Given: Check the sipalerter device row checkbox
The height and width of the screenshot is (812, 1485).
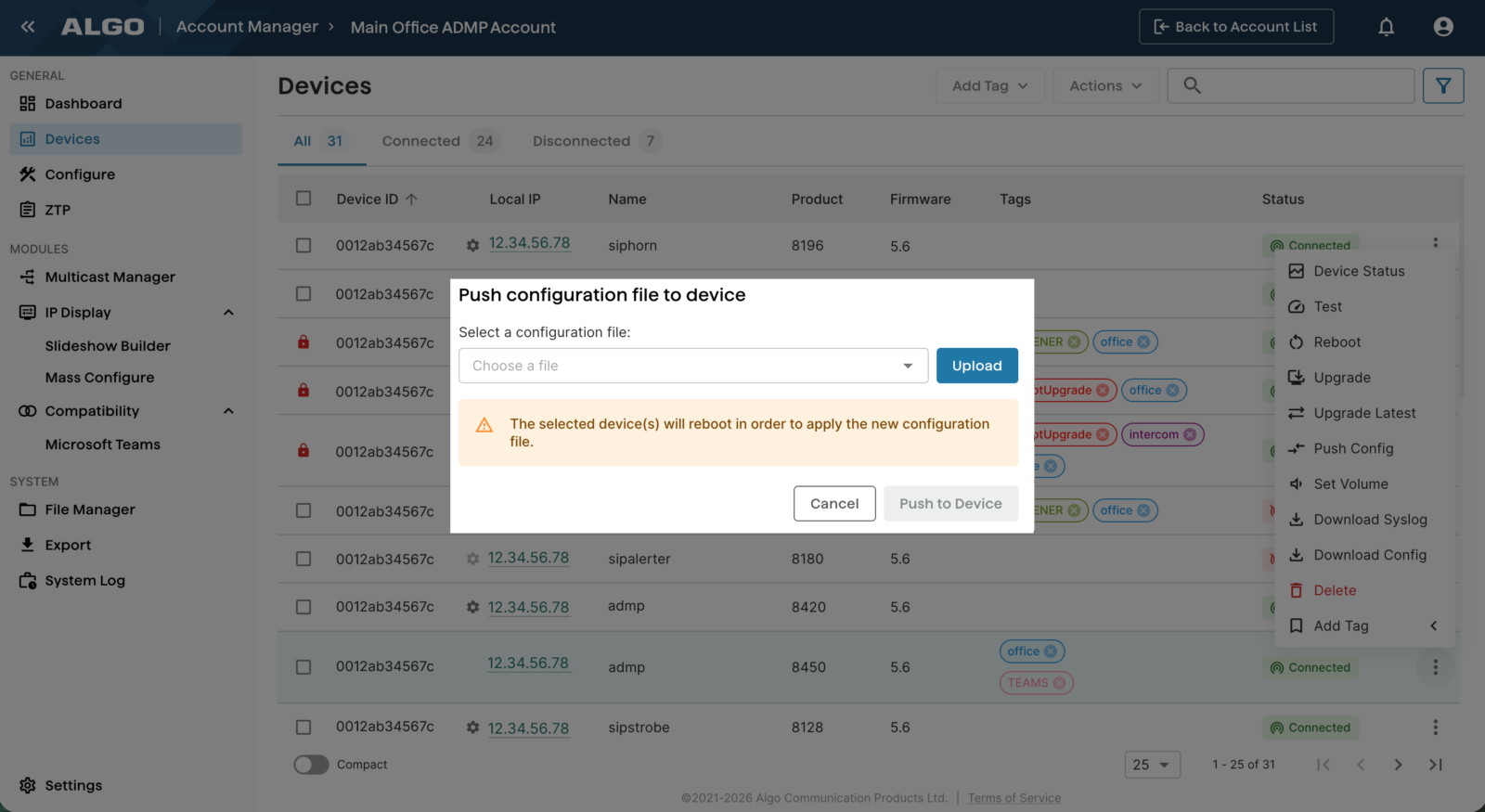Looking at the screenshot, I should pyautogui.click(x=303, y=559).
